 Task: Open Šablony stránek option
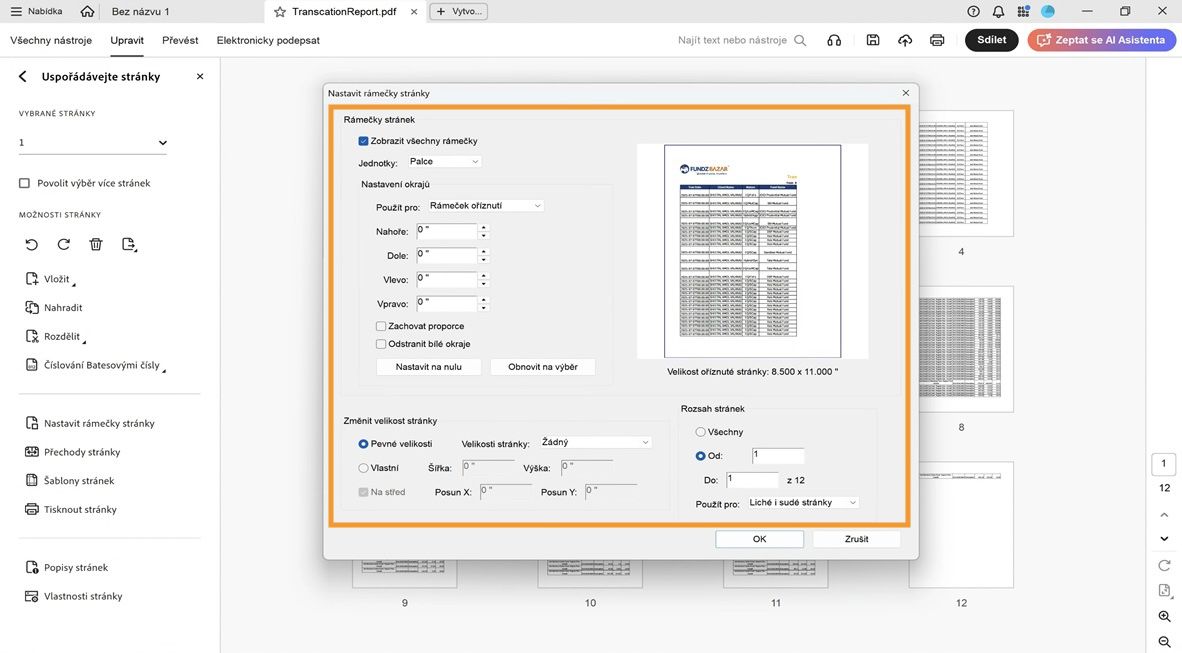click(x=69, y=480)
